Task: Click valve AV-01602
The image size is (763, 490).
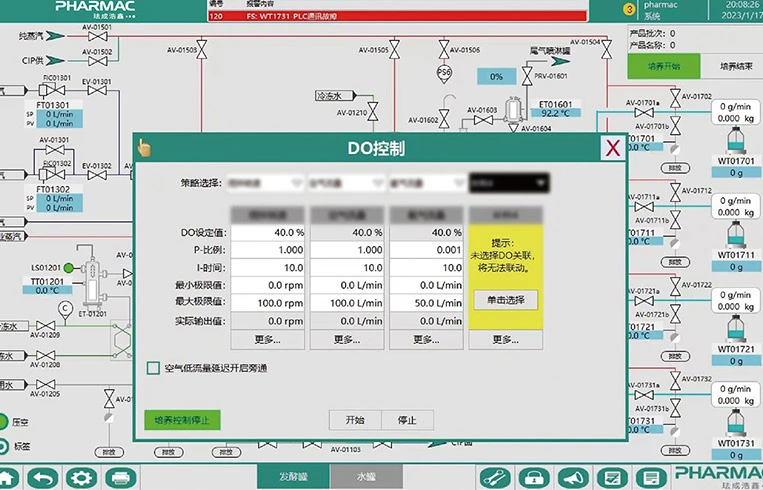Action: 444,119
